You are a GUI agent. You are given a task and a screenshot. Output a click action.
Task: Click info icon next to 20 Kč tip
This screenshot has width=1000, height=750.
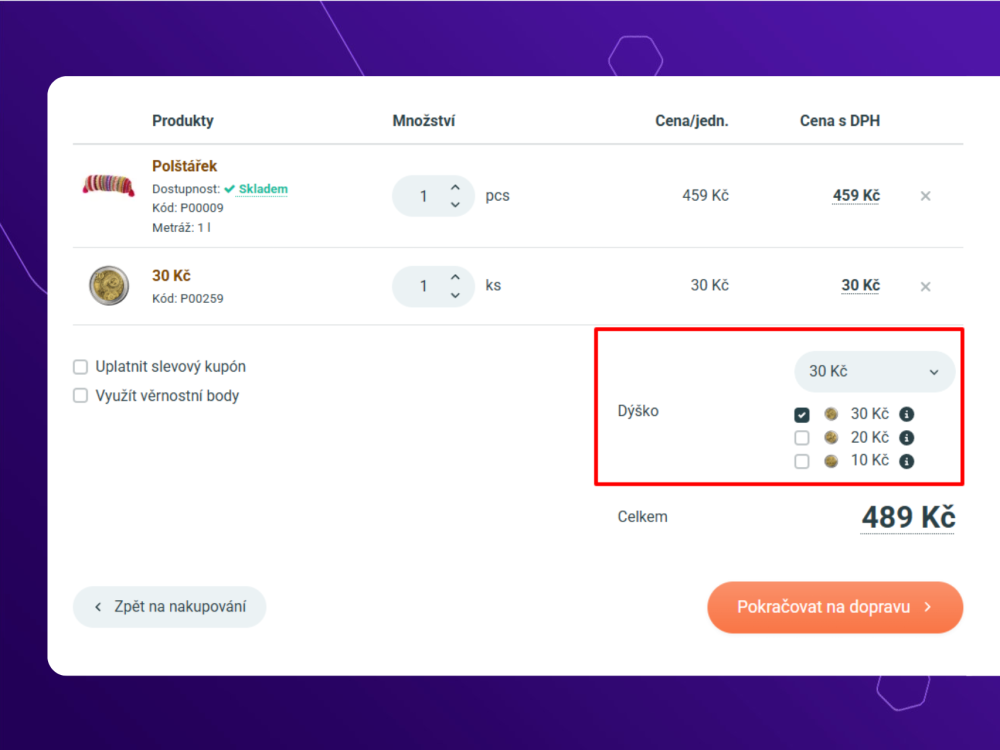coord(906,438)
